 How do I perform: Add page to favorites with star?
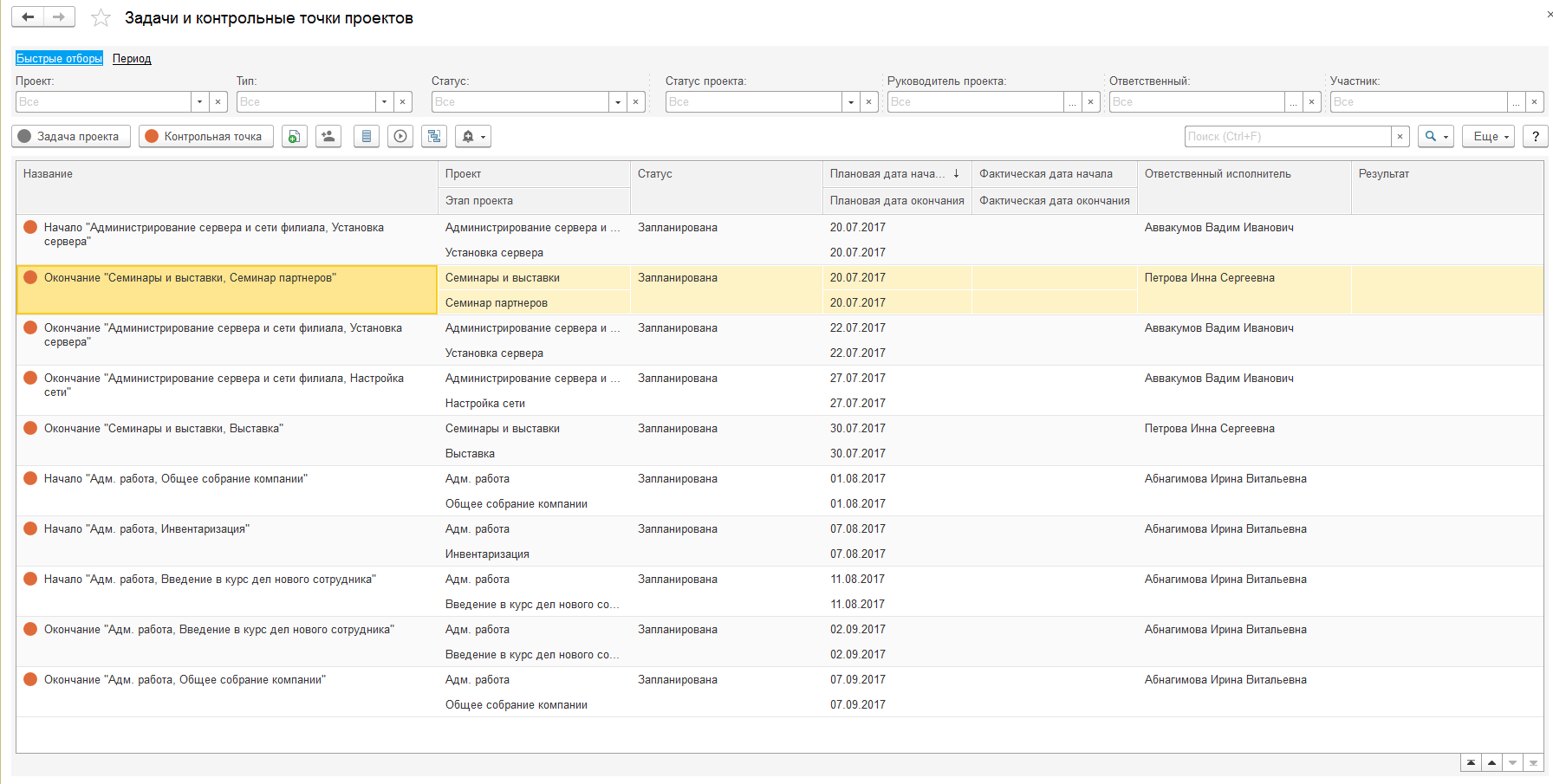[101, 18]
